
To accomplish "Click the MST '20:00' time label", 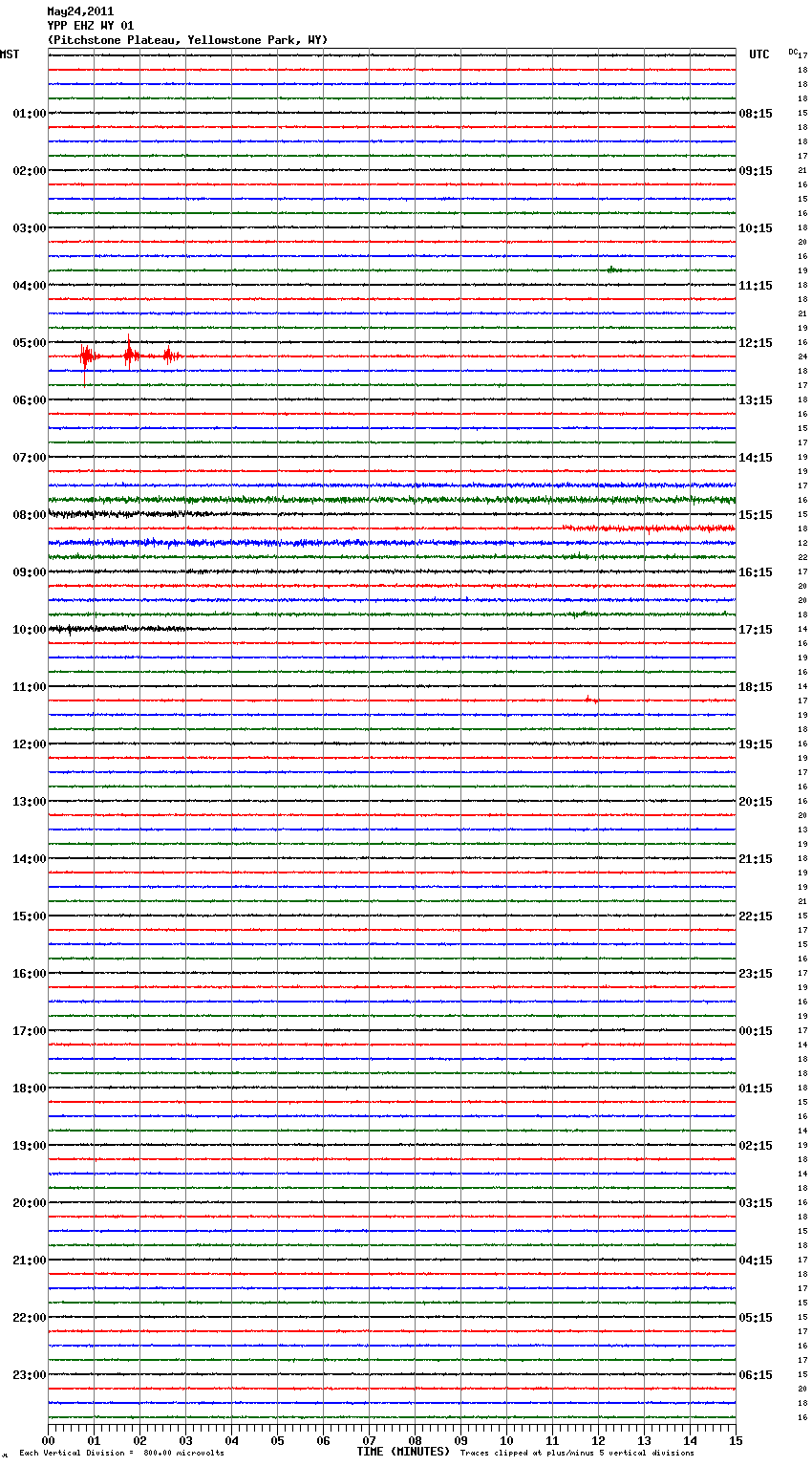I will 30,1203.
